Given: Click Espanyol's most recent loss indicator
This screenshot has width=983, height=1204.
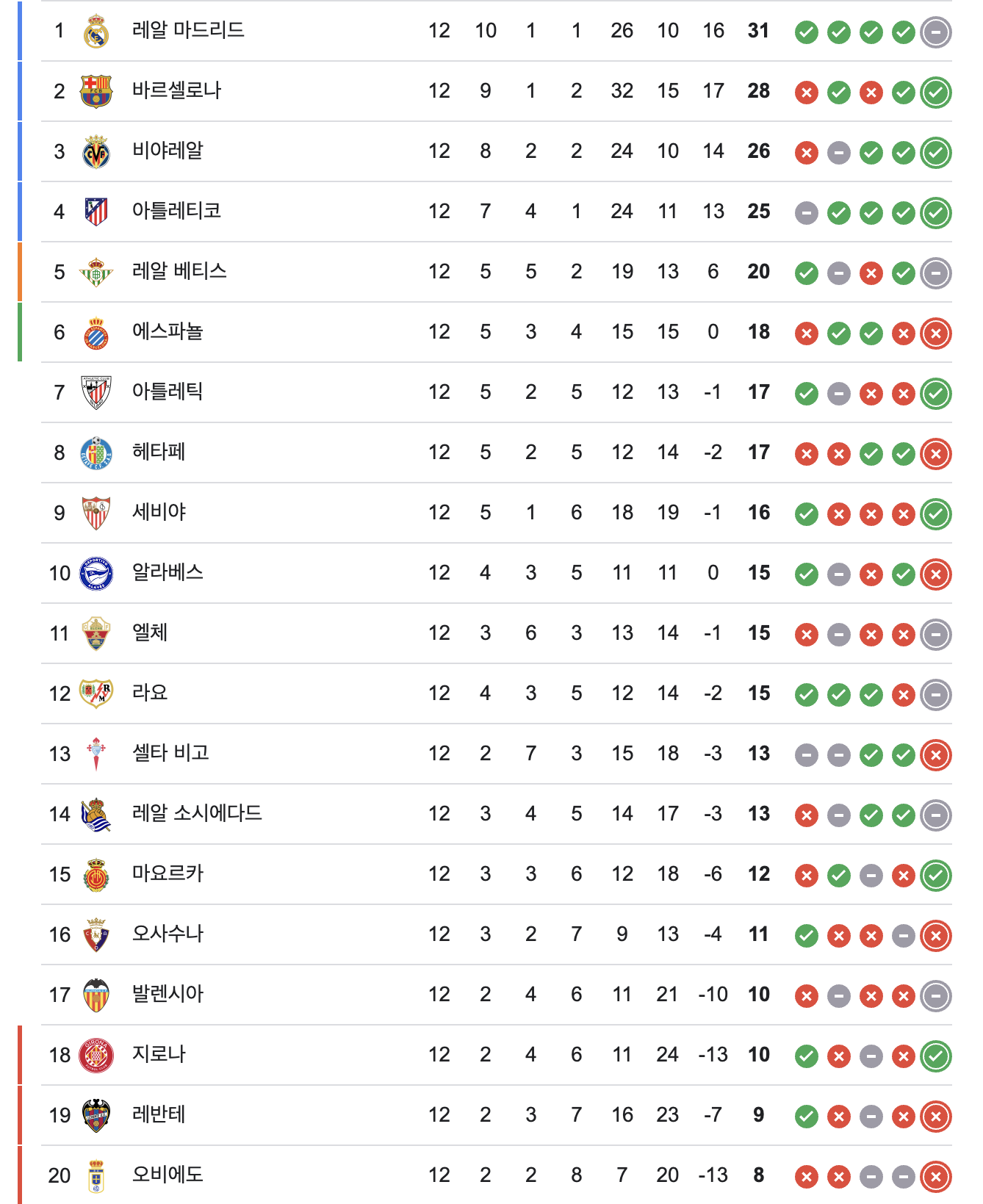Looking at the screenshot, I should point(936,334).
